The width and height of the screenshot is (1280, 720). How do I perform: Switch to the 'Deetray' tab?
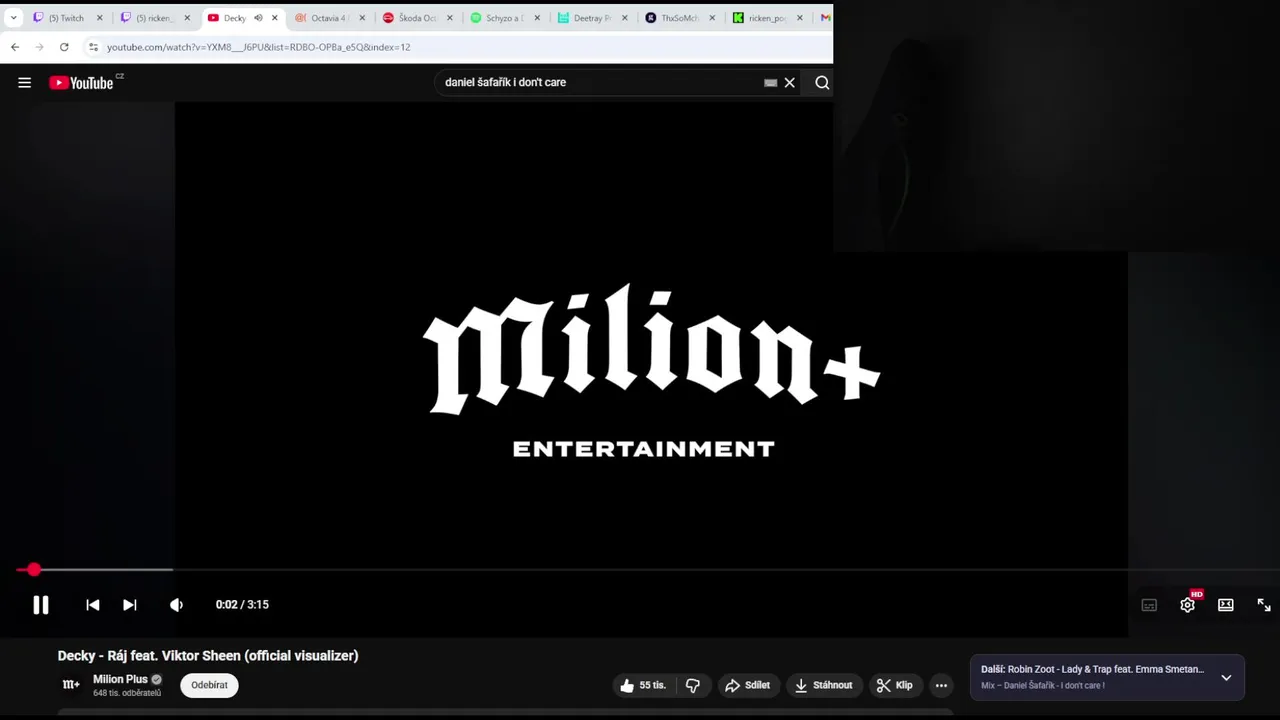pyautogui.click(x=591, y=18)
